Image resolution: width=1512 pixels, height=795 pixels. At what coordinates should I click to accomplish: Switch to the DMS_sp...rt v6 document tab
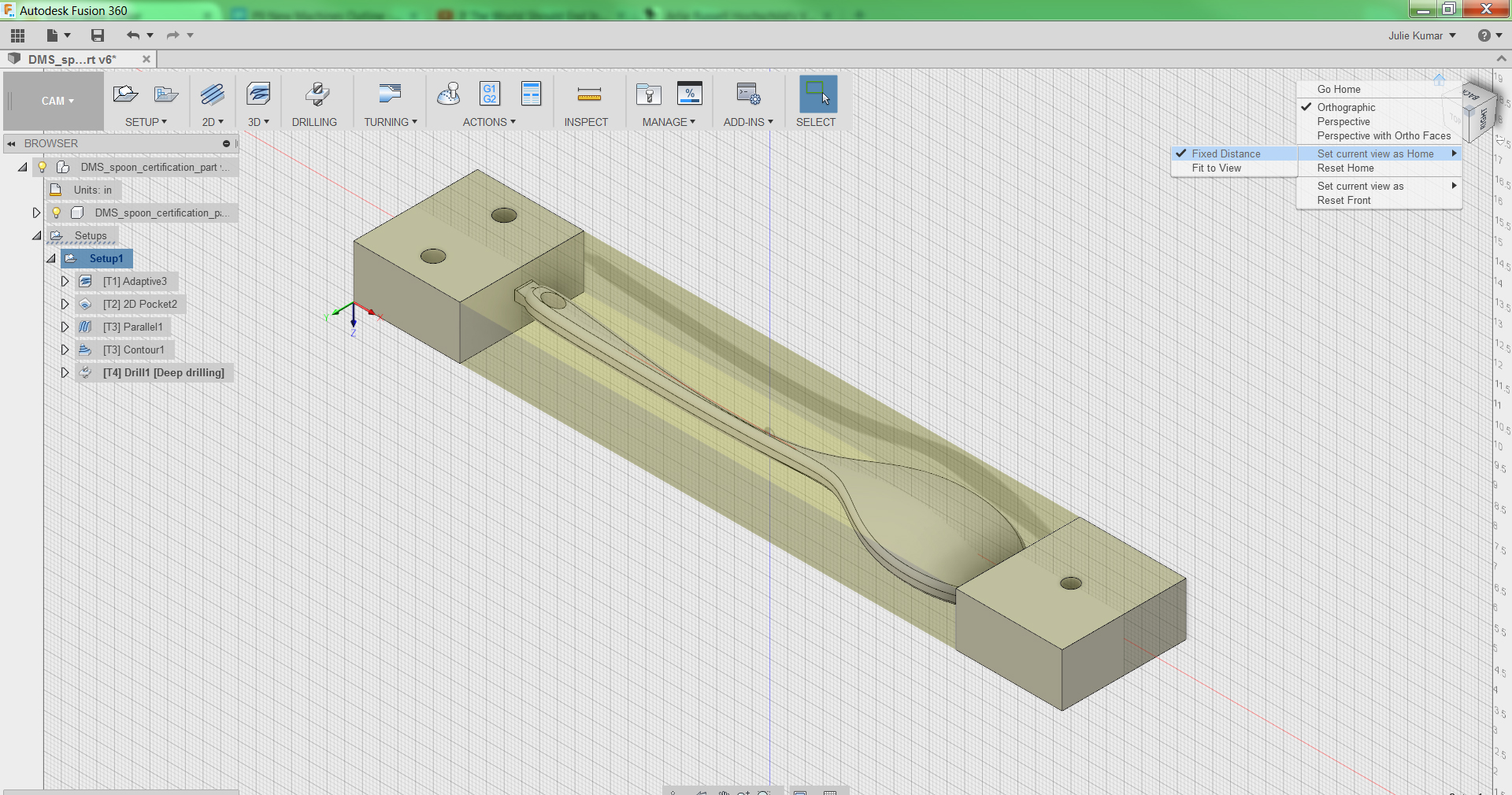[x=72, y=59]
